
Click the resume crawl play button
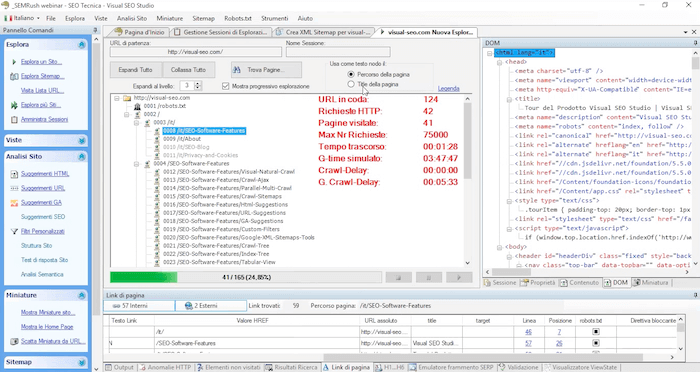click(x=458, y=277)
